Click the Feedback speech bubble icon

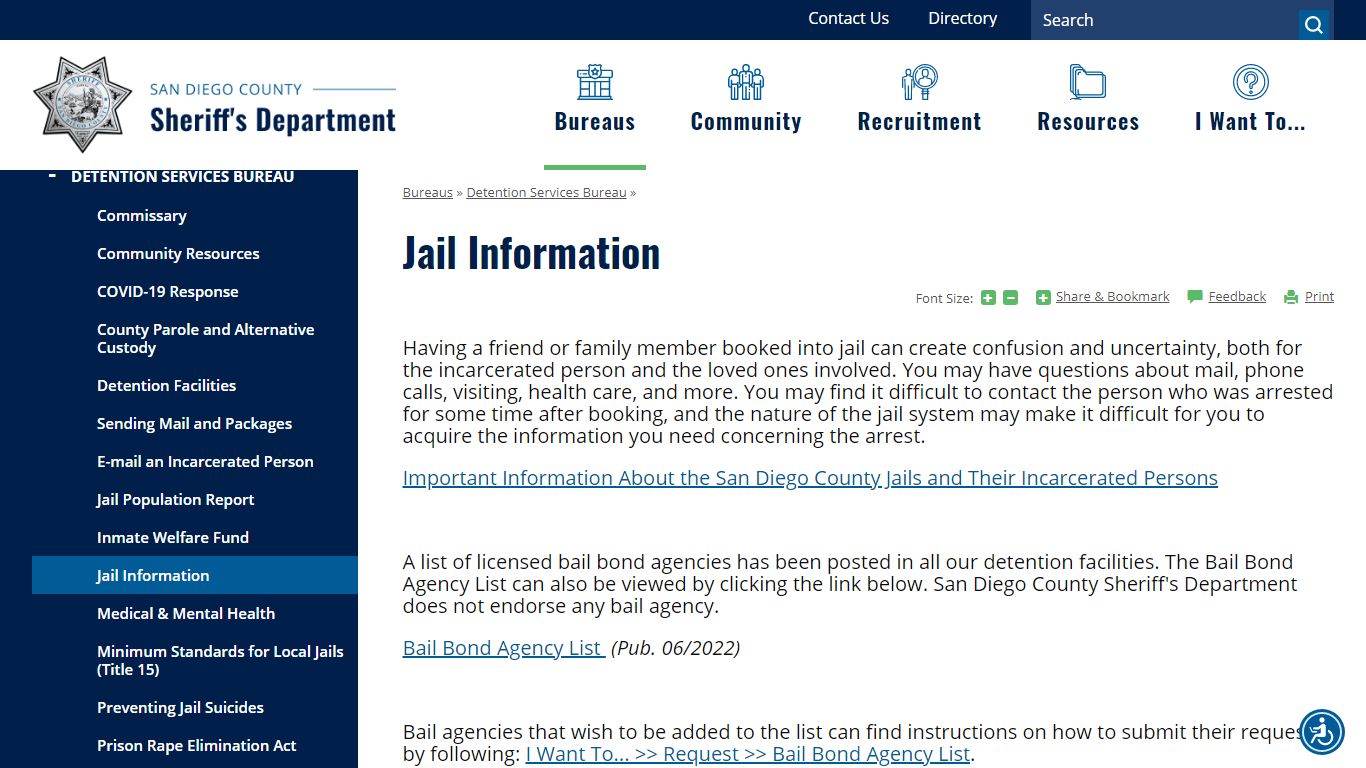(x=1195, y=297)
